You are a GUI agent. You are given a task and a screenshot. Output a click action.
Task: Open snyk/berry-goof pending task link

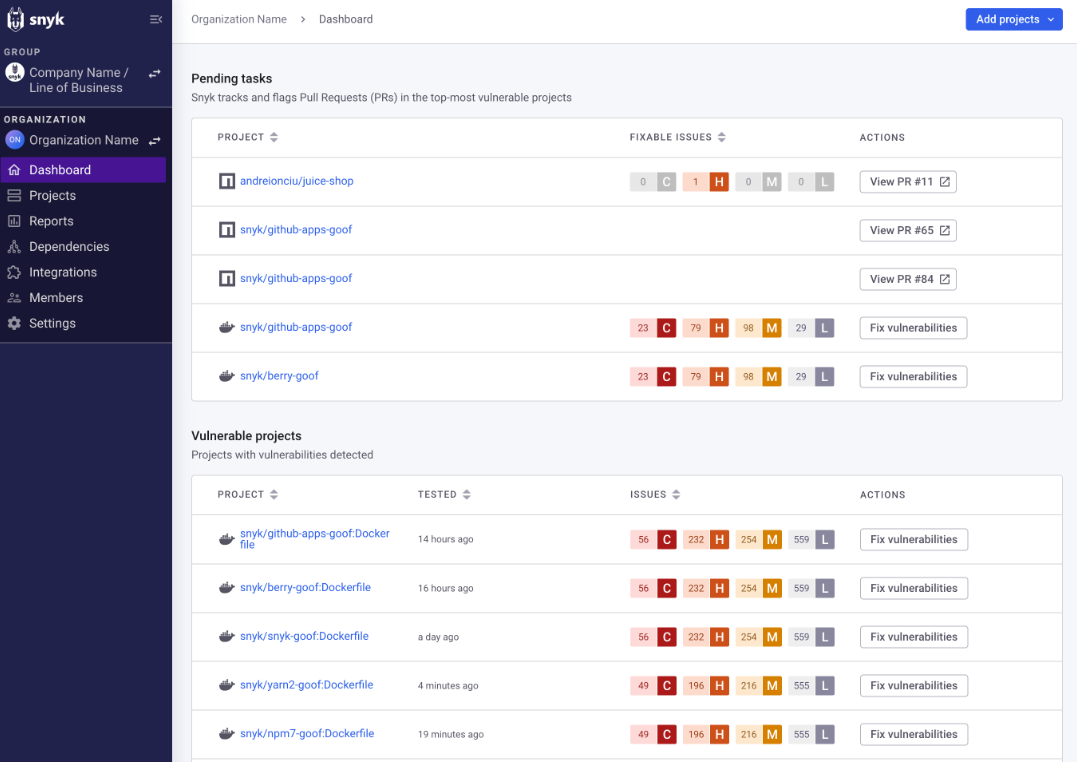click(279, 377)
